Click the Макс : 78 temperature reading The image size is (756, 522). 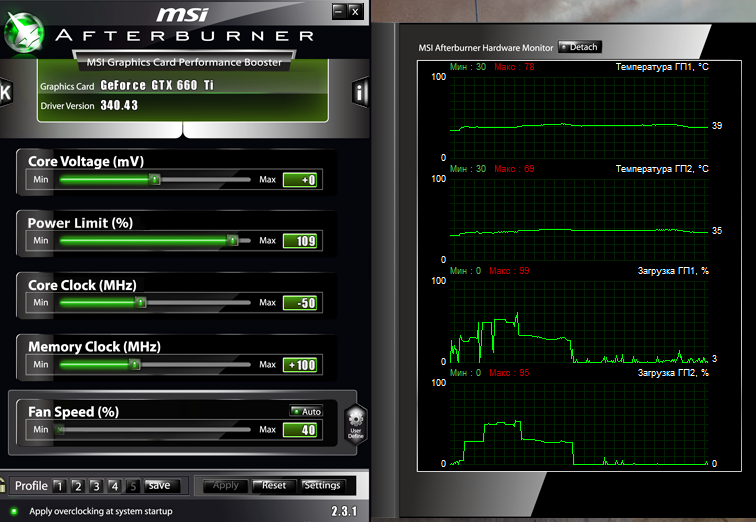coord(514,67)
